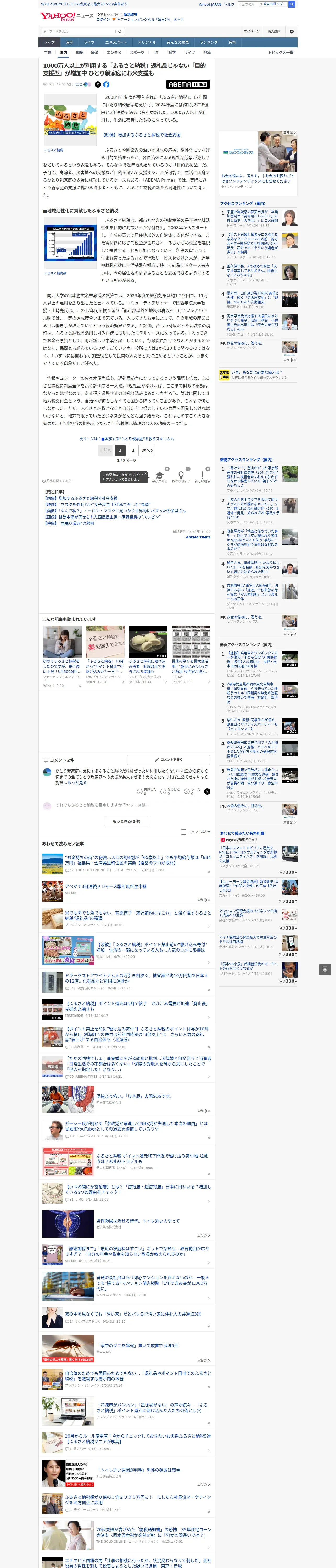Click 記事に関する報告 report icon link
336x1568 pixels.
57,481
